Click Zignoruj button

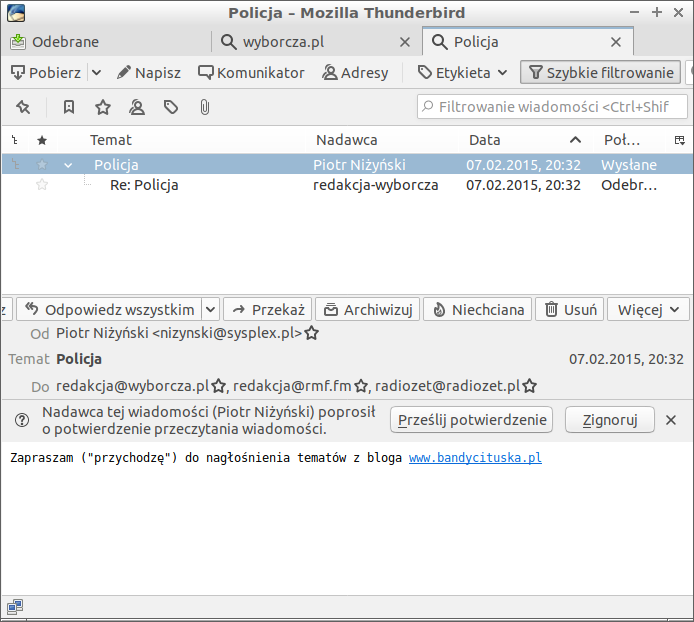609,420
